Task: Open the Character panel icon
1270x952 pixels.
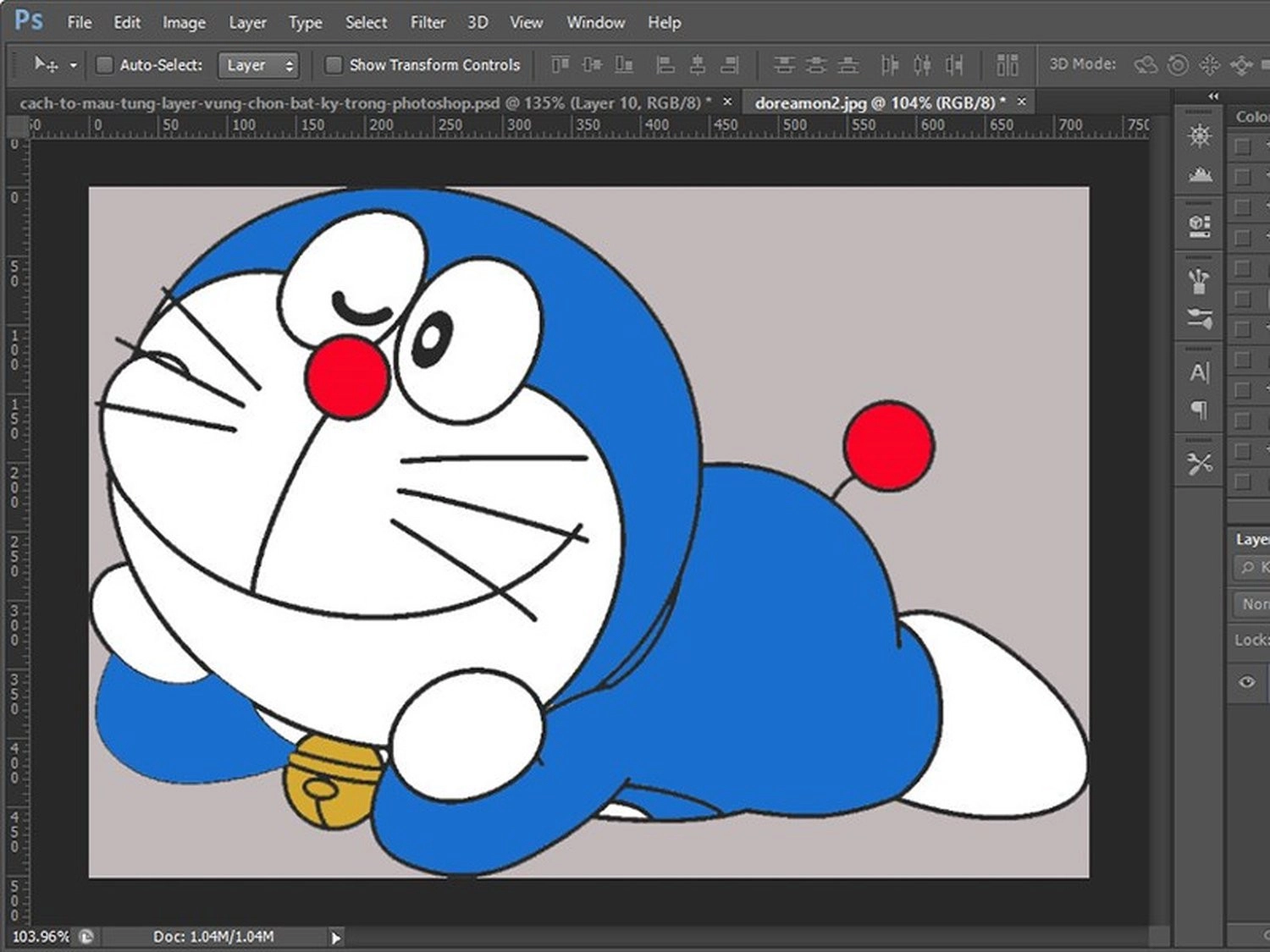Action: pos(1199,372)
